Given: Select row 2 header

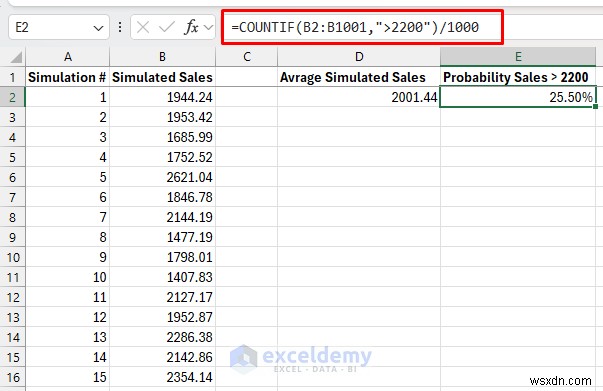Looking at the screenshot, I should point(12,97).
